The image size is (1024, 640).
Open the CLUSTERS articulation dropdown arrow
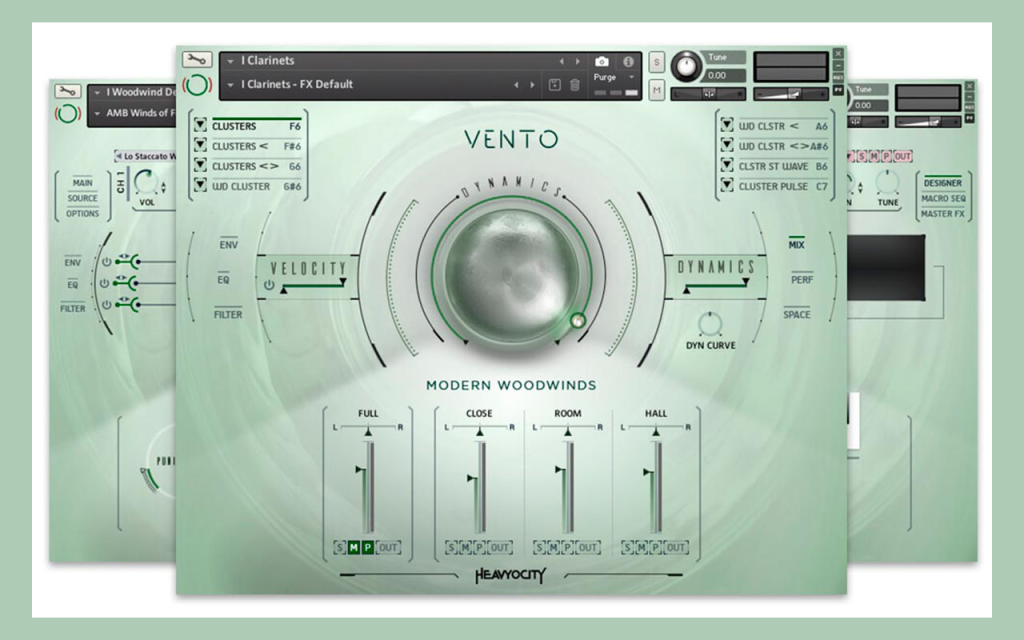200,125
